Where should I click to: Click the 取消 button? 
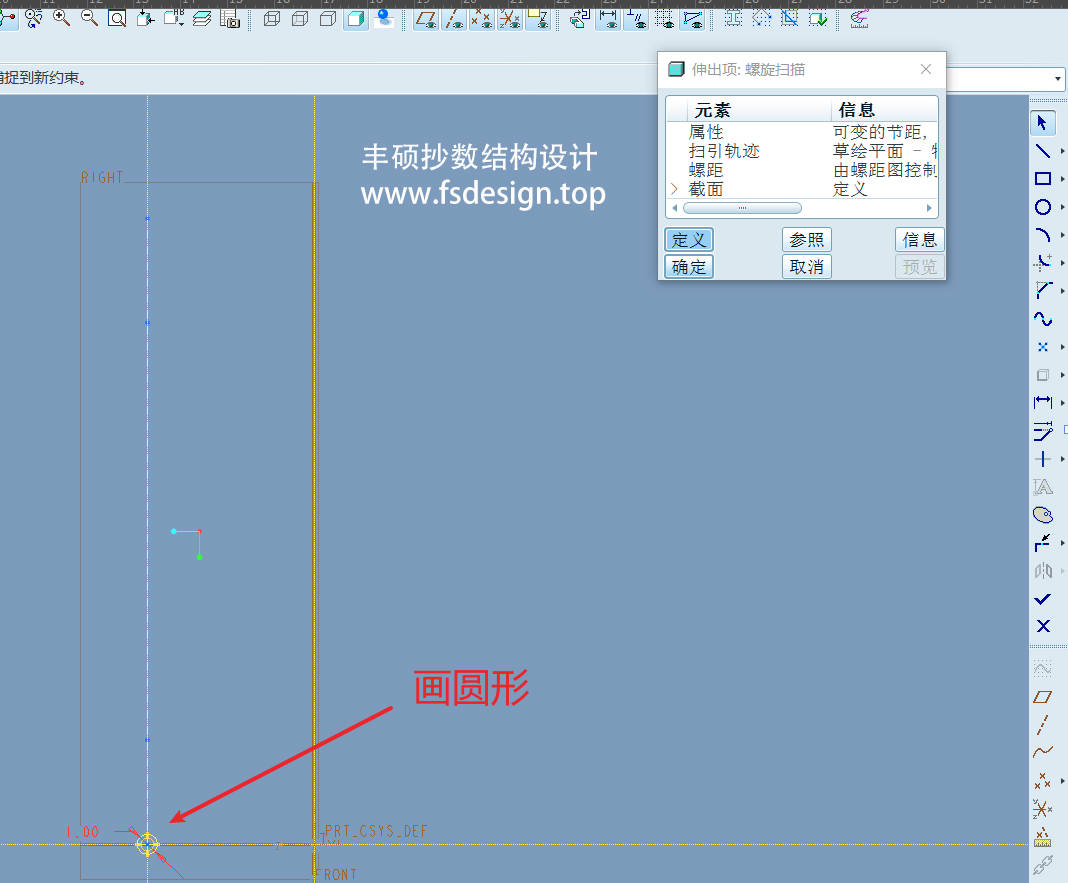coord(806,267)
